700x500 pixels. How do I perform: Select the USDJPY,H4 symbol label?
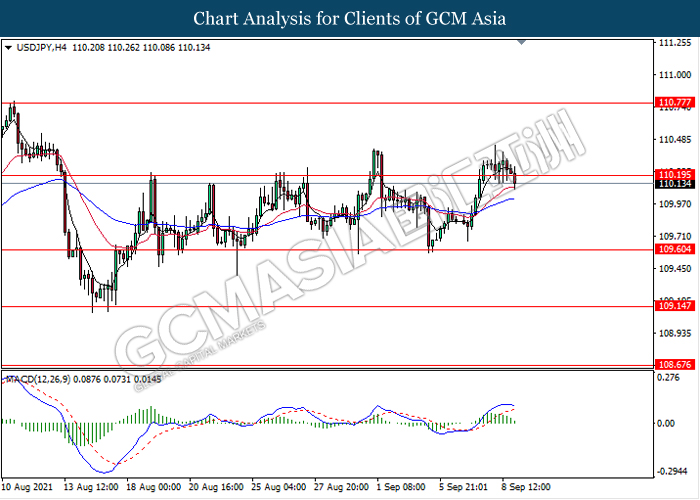pyautogui.click(x=42, y=48)
